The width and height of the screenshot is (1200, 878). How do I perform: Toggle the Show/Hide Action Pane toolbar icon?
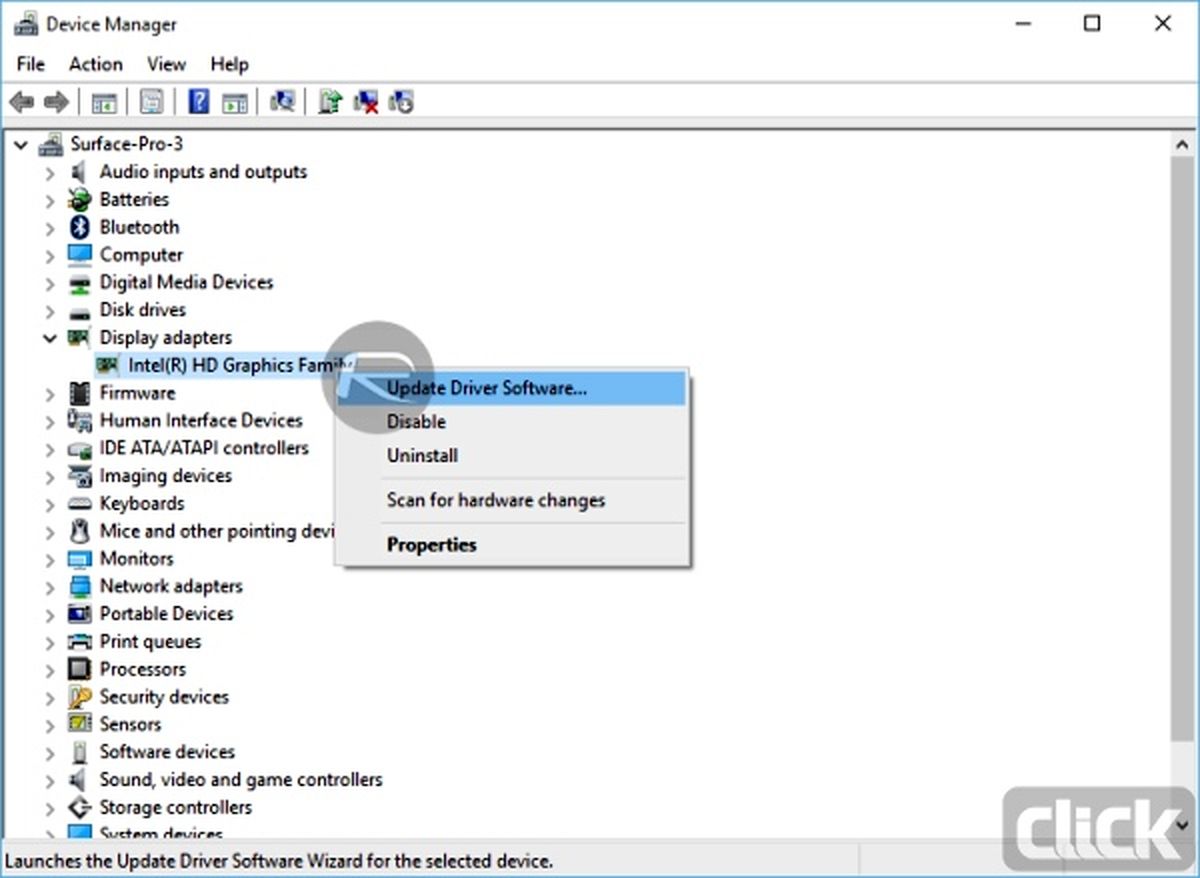[x=234, y=101]
